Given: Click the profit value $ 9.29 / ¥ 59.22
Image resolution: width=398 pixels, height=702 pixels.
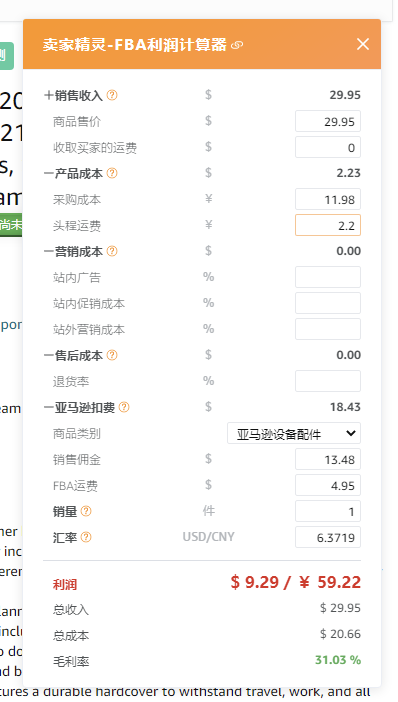Looking at the screenshot, I should pos(295,582).
